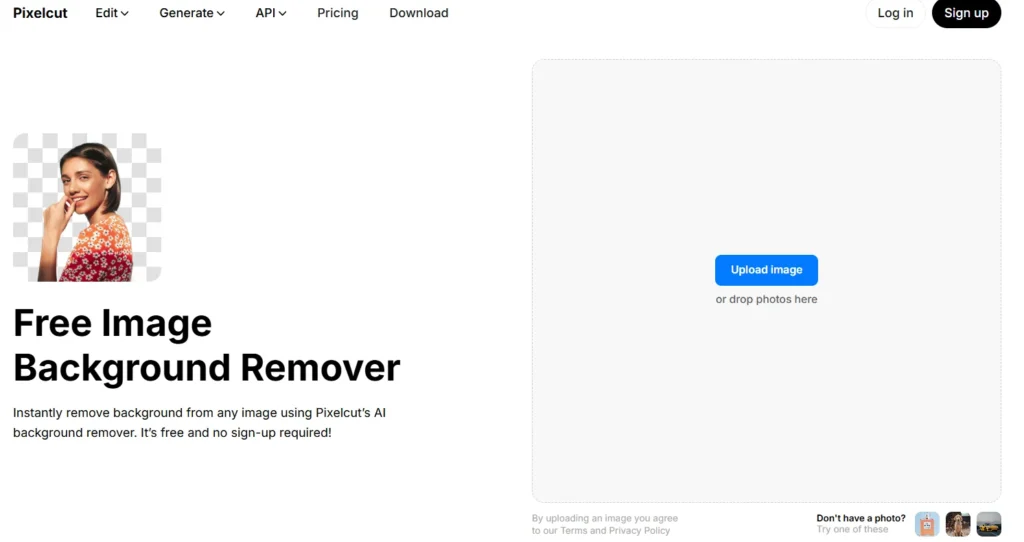Open the Download page
Viewport: 1024px width, 542px height.
[419, 13]
